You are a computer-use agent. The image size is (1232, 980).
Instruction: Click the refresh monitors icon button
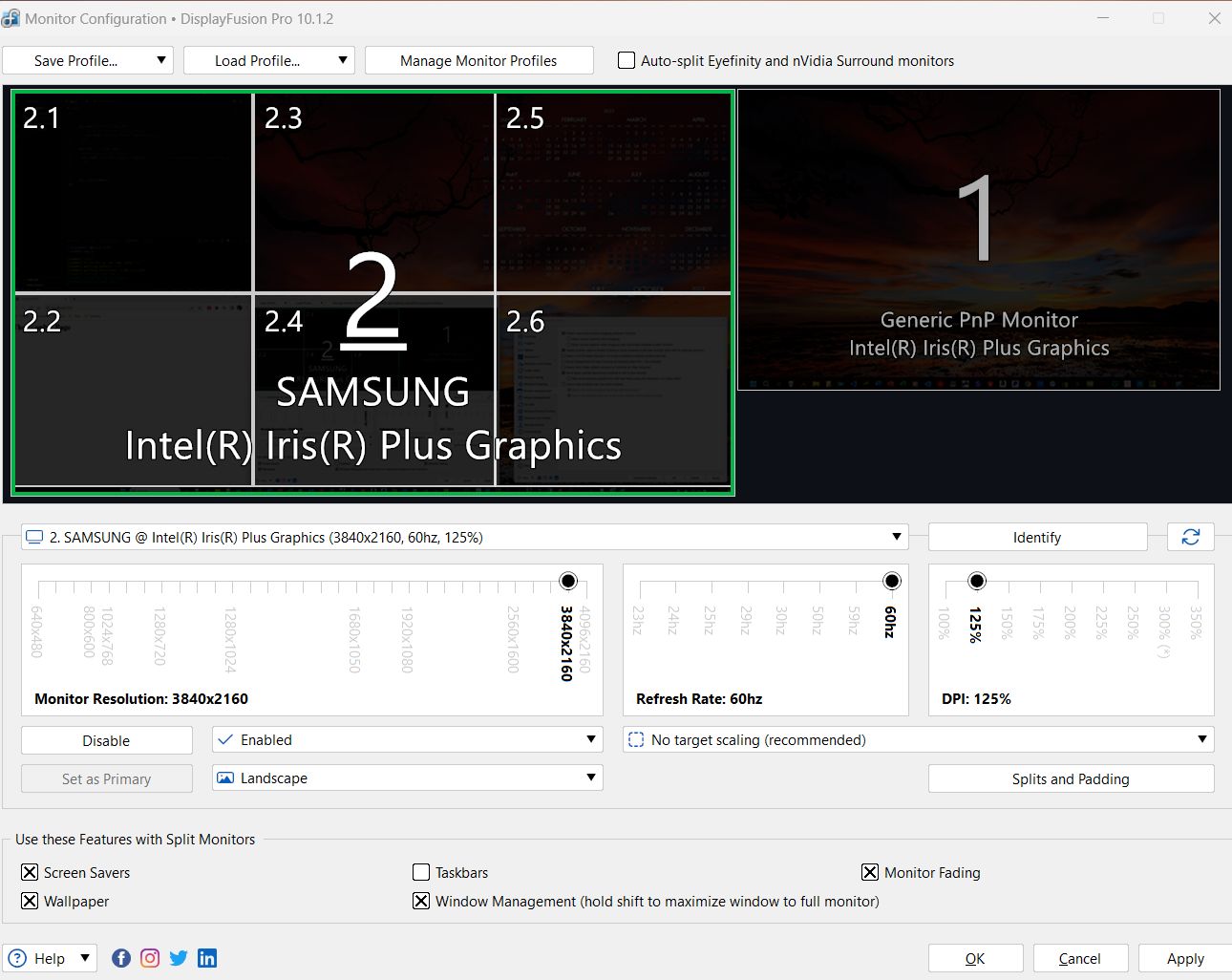(1190, 537)
